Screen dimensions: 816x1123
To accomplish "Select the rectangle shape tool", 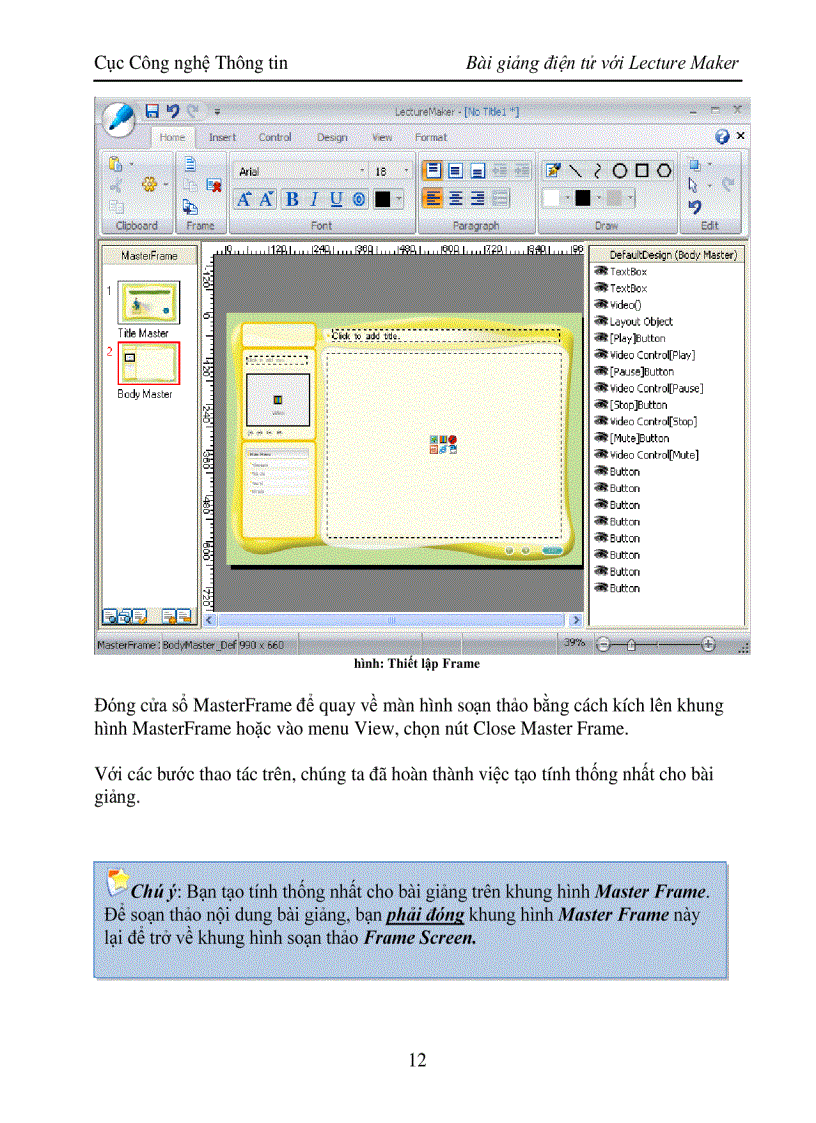I will pos(642,170).
